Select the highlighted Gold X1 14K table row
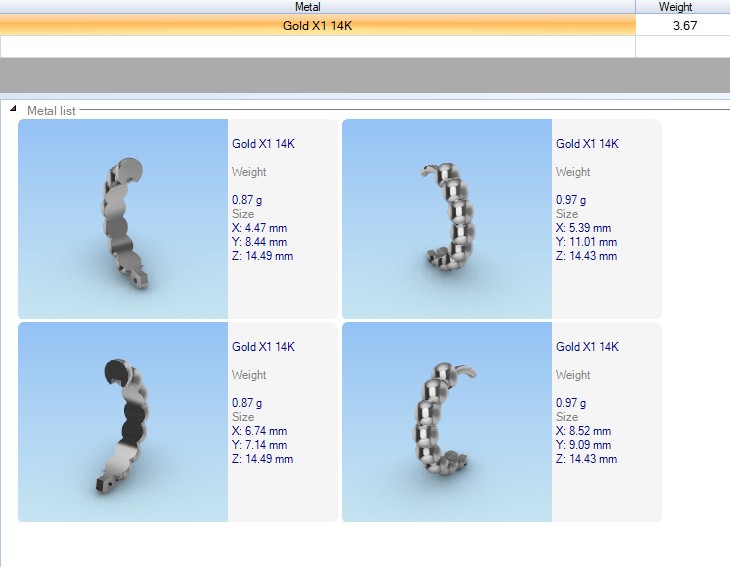The image size is (730, 567). pos(317,26)
